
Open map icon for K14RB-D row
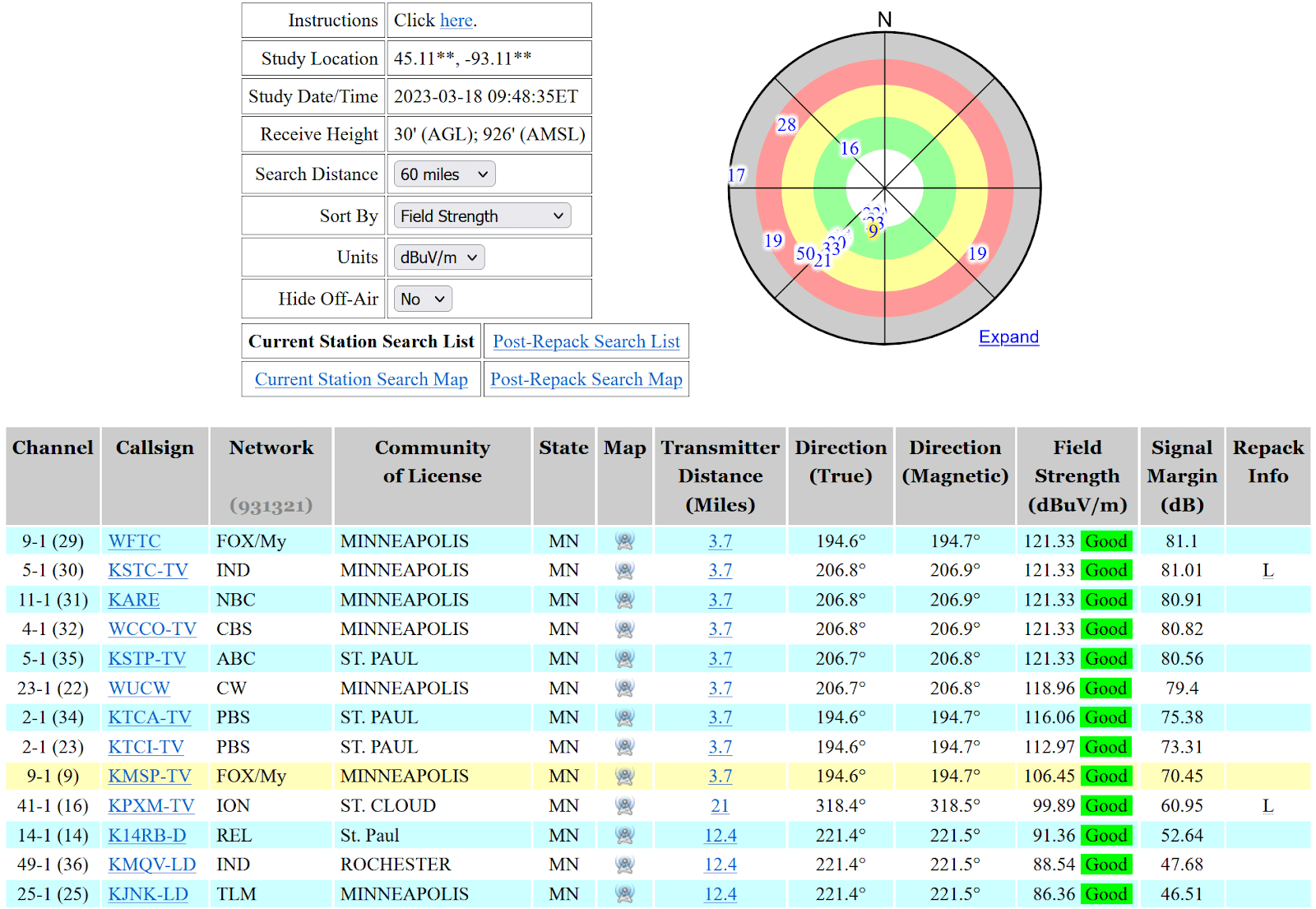(625, 835)
